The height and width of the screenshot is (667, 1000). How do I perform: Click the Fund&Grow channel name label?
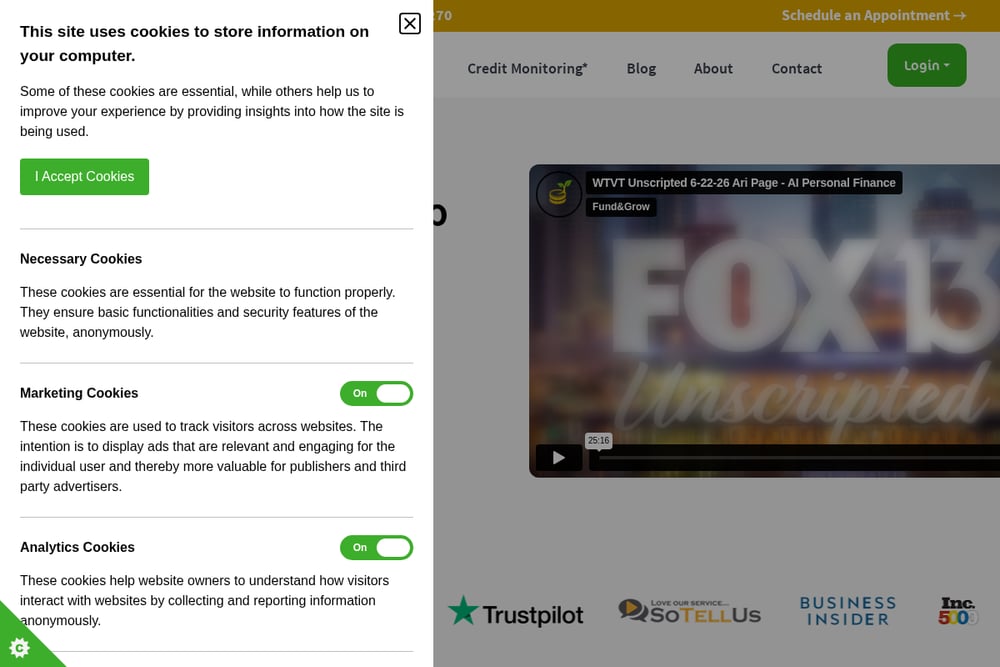pos(621,207)
